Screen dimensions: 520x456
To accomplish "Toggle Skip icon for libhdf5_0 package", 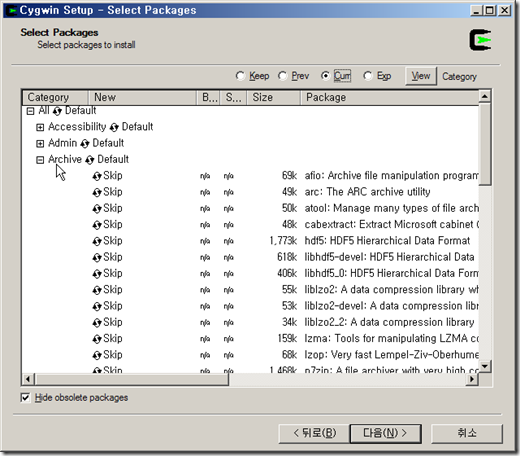I will (x=97, y=274).
